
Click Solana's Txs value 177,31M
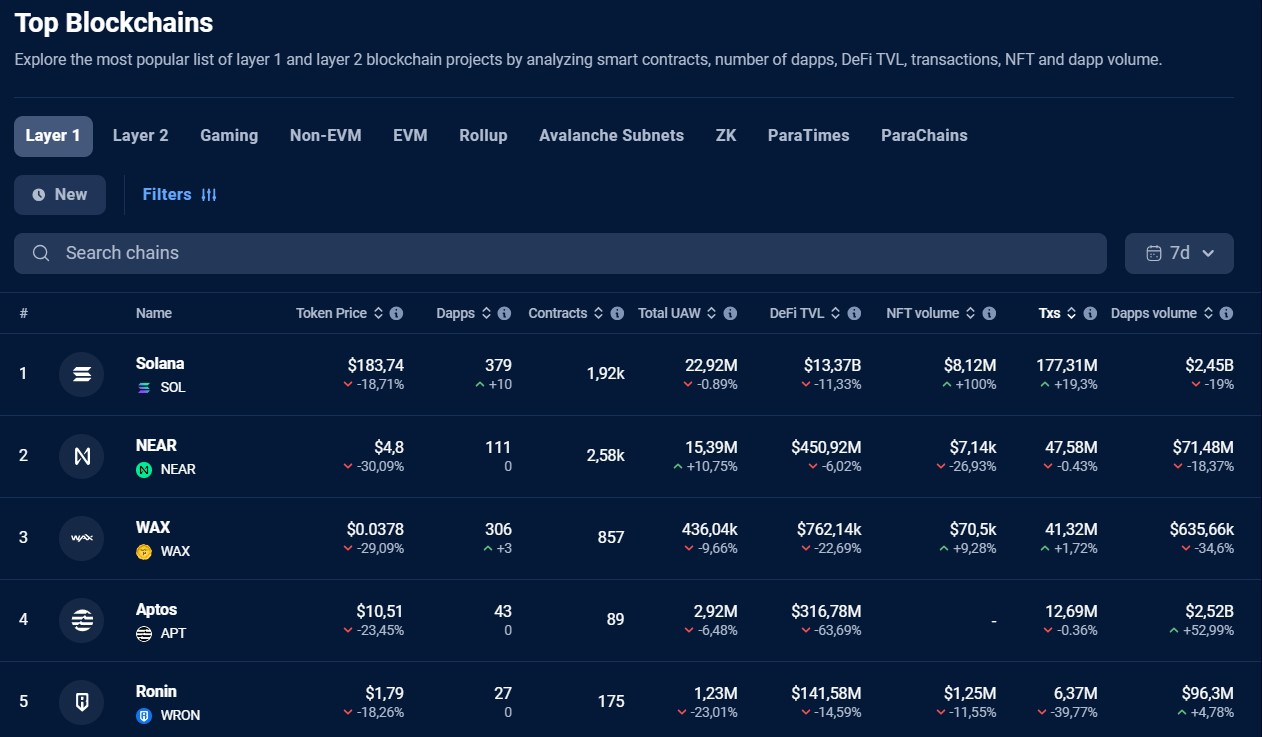[1067, 366]
